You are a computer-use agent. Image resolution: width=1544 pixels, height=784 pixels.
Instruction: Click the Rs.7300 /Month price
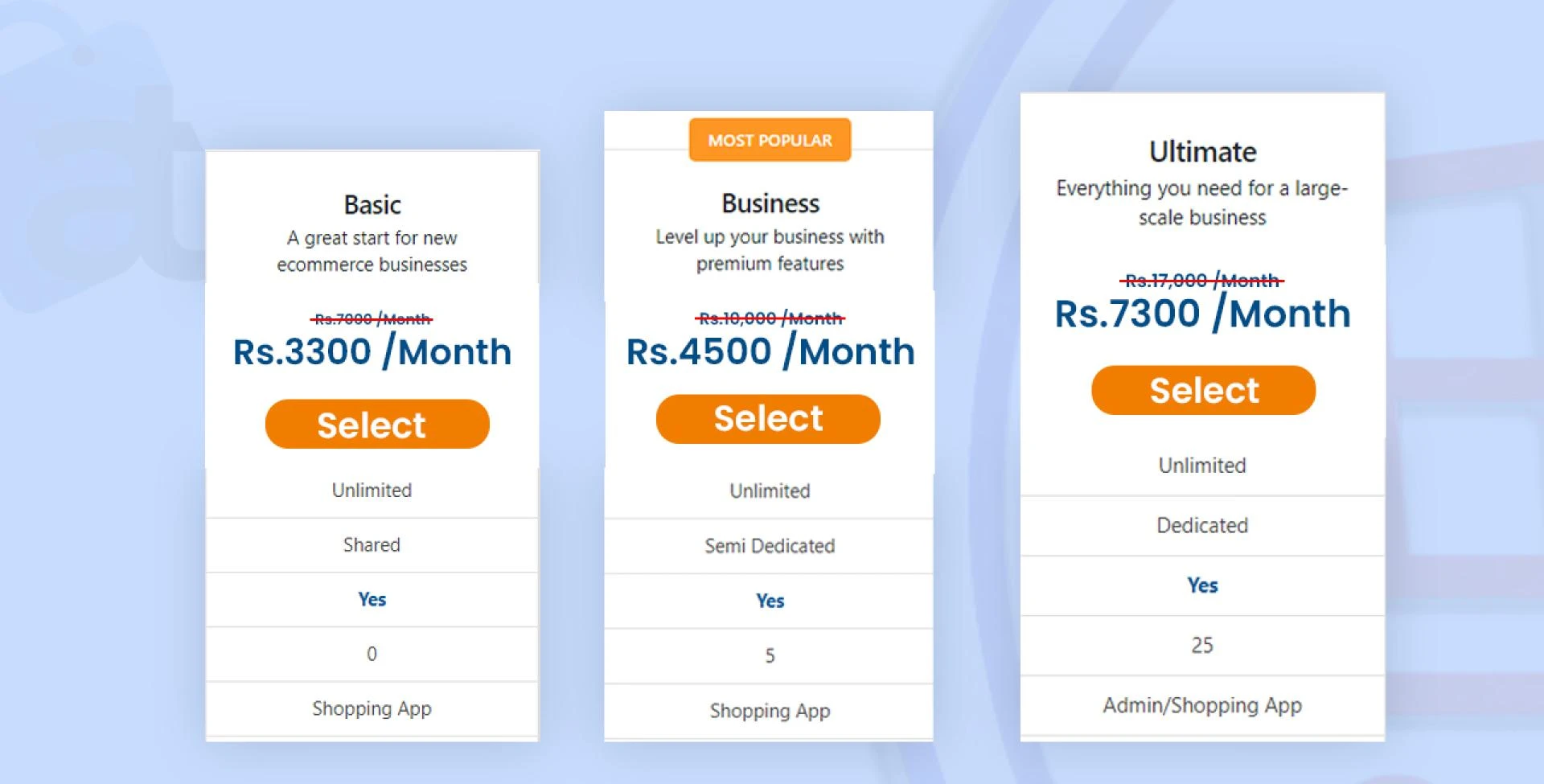coord(1202,314)
